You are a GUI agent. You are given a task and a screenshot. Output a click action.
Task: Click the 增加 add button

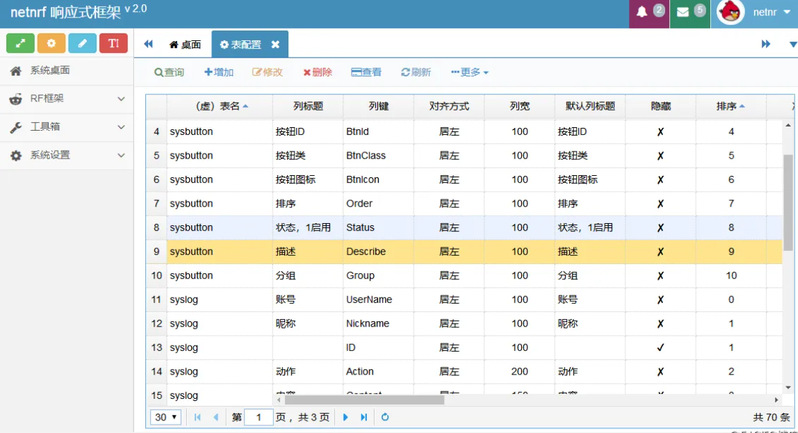pos(218,72)
